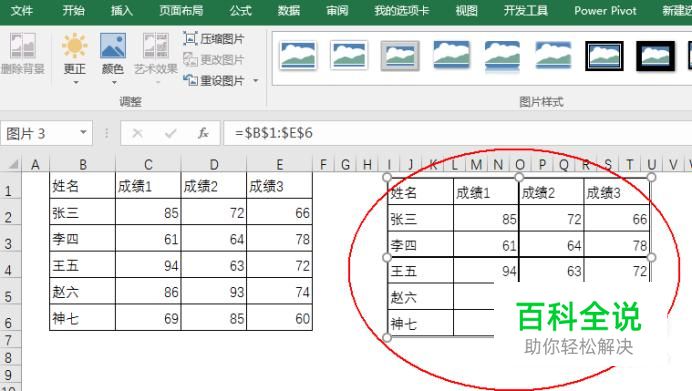Apply the double black frame picture style
The image size is (692, 391).
(x=605, y=56)
